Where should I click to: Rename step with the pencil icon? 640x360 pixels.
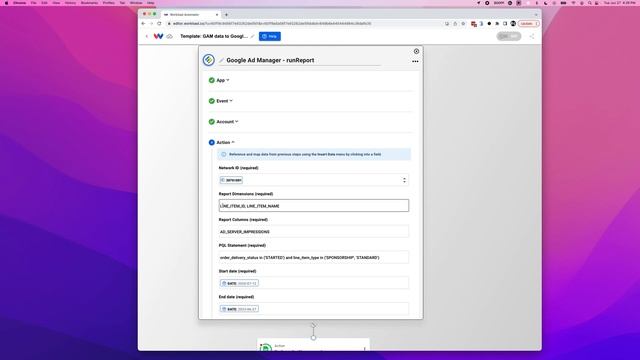coord(222,60)
